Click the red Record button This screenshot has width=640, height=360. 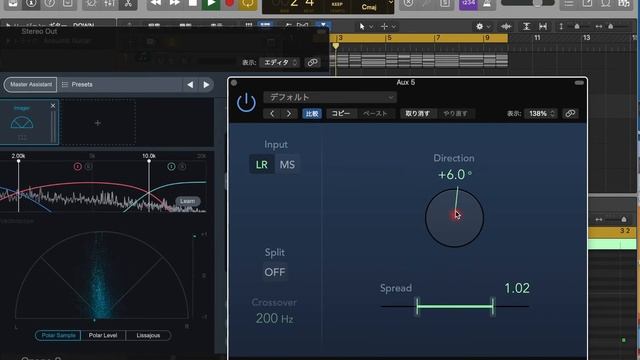tap(229, 4)
